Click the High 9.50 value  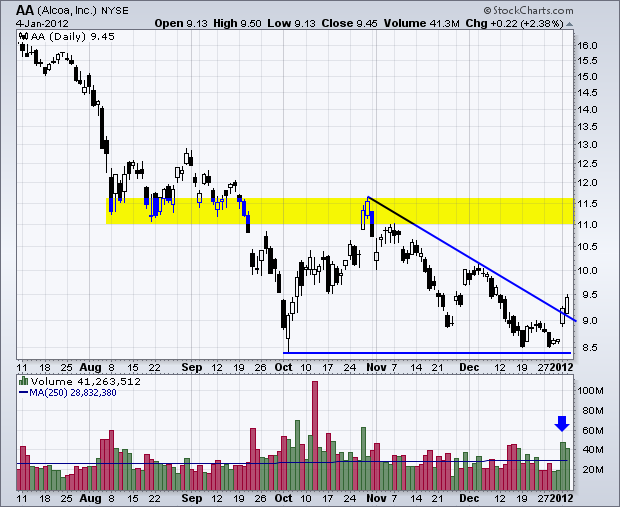click(237, 23)
